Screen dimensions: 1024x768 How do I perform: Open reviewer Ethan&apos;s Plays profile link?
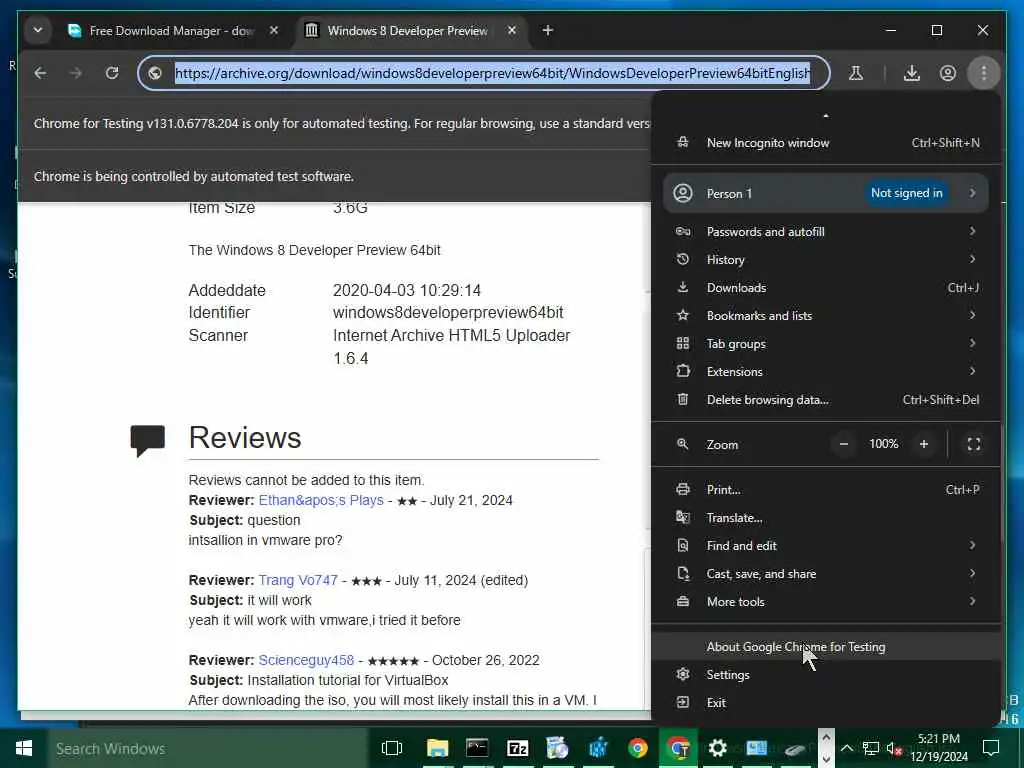pos(321,501)
